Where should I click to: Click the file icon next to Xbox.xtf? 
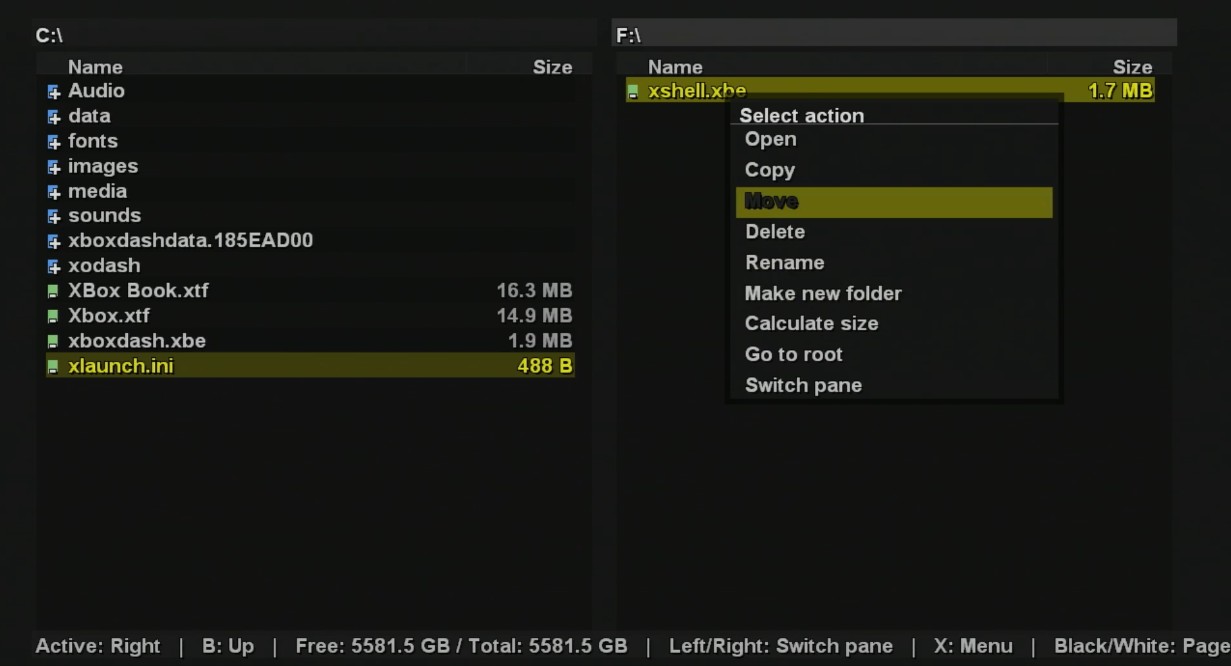(54, 317)
